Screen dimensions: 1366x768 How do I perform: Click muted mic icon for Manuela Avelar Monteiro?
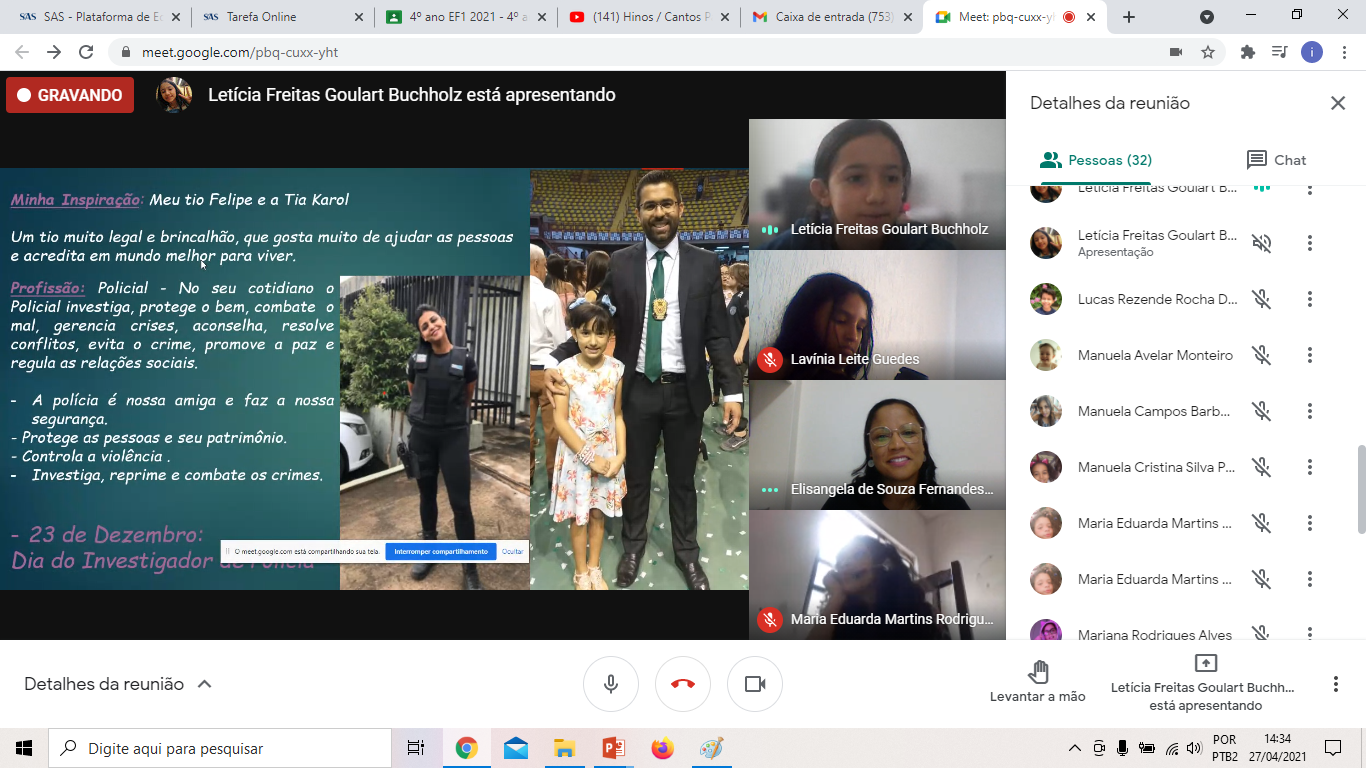pos(1262,355)
